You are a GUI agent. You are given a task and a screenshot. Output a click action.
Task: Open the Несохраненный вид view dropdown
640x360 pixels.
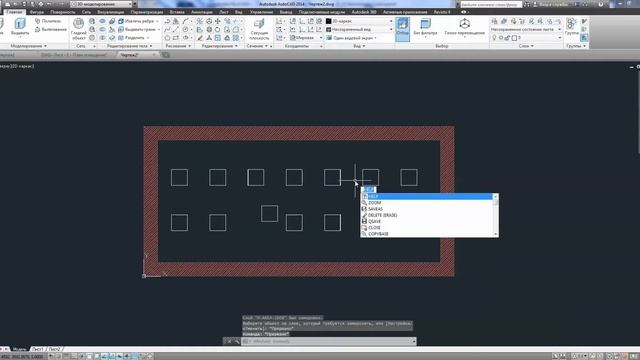click(x=359, y=29)
